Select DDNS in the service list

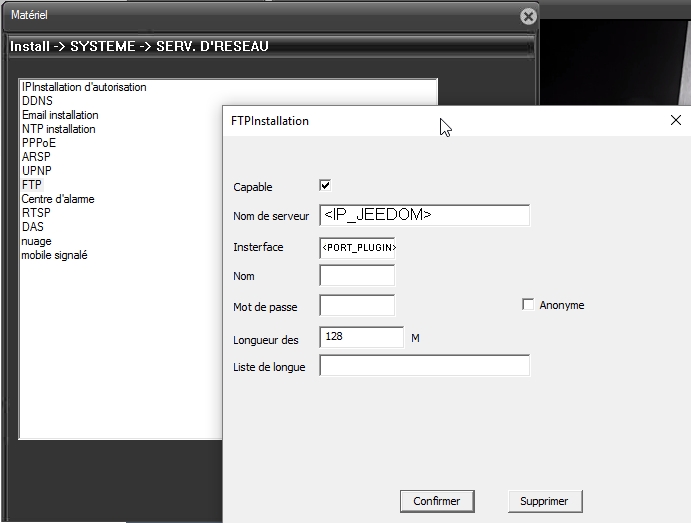coord(37,101)
